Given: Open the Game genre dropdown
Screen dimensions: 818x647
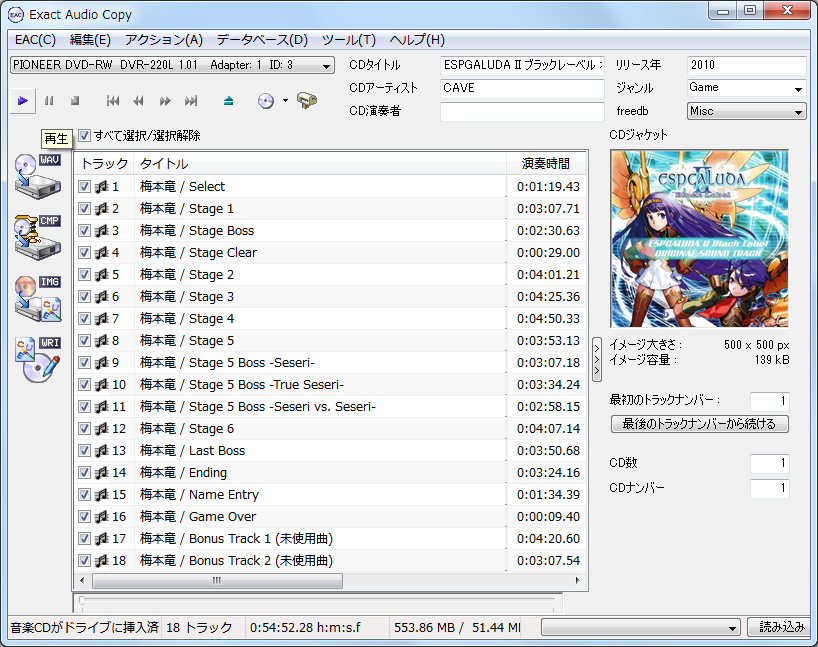Looking at the screenshot, I should [798, 89].
